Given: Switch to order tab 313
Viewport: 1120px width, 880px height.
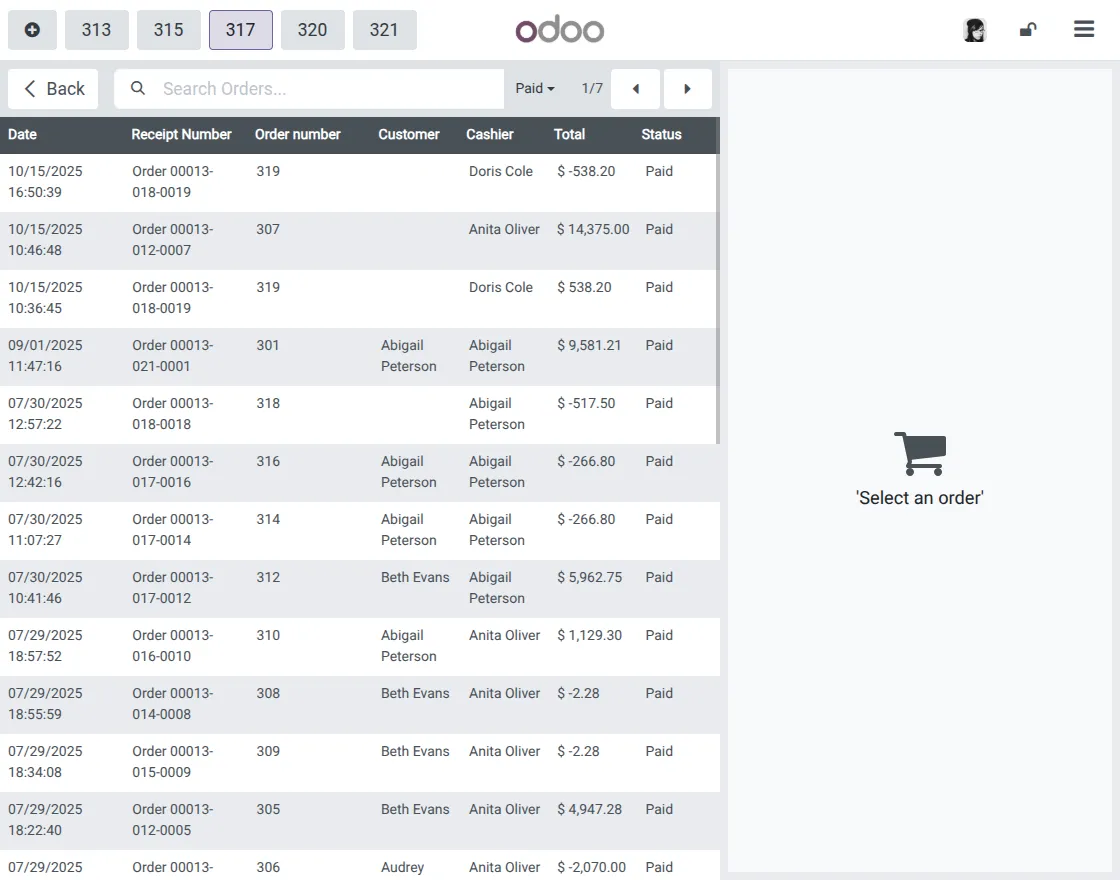Looking at the screenshot, I should point(96,30).
